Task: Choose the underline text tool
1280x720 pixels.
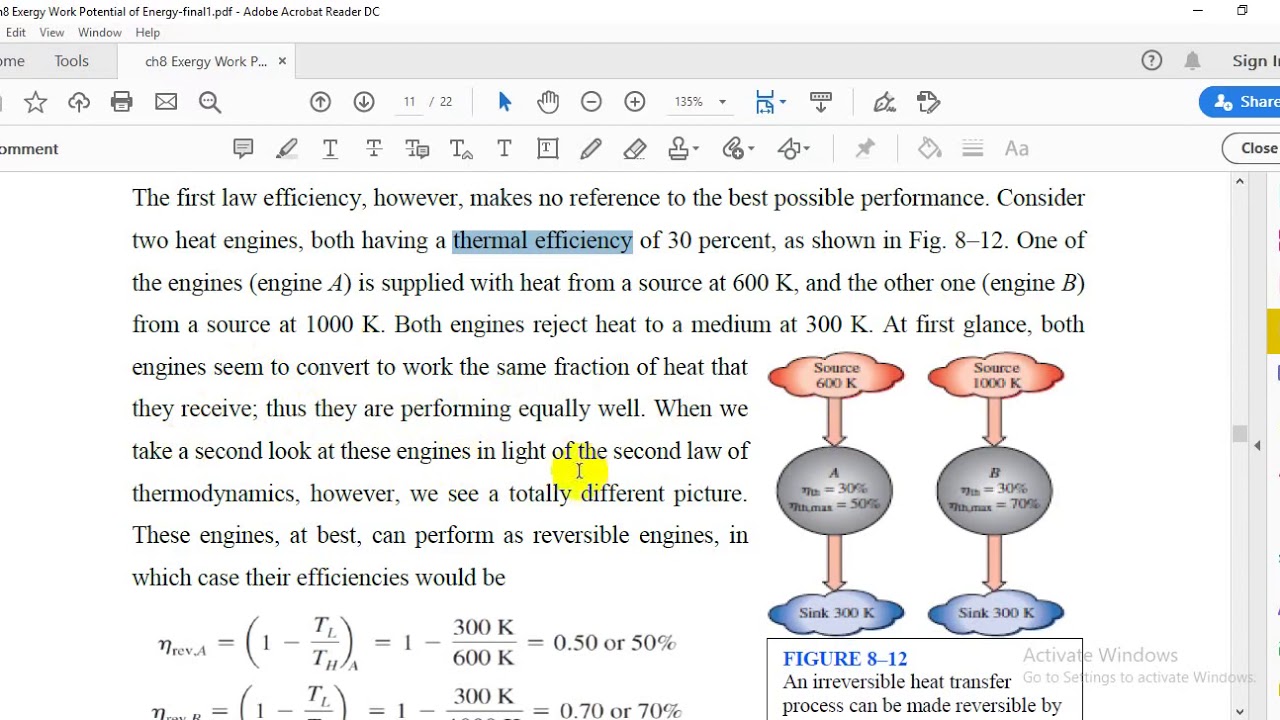Action: point(330,149)
